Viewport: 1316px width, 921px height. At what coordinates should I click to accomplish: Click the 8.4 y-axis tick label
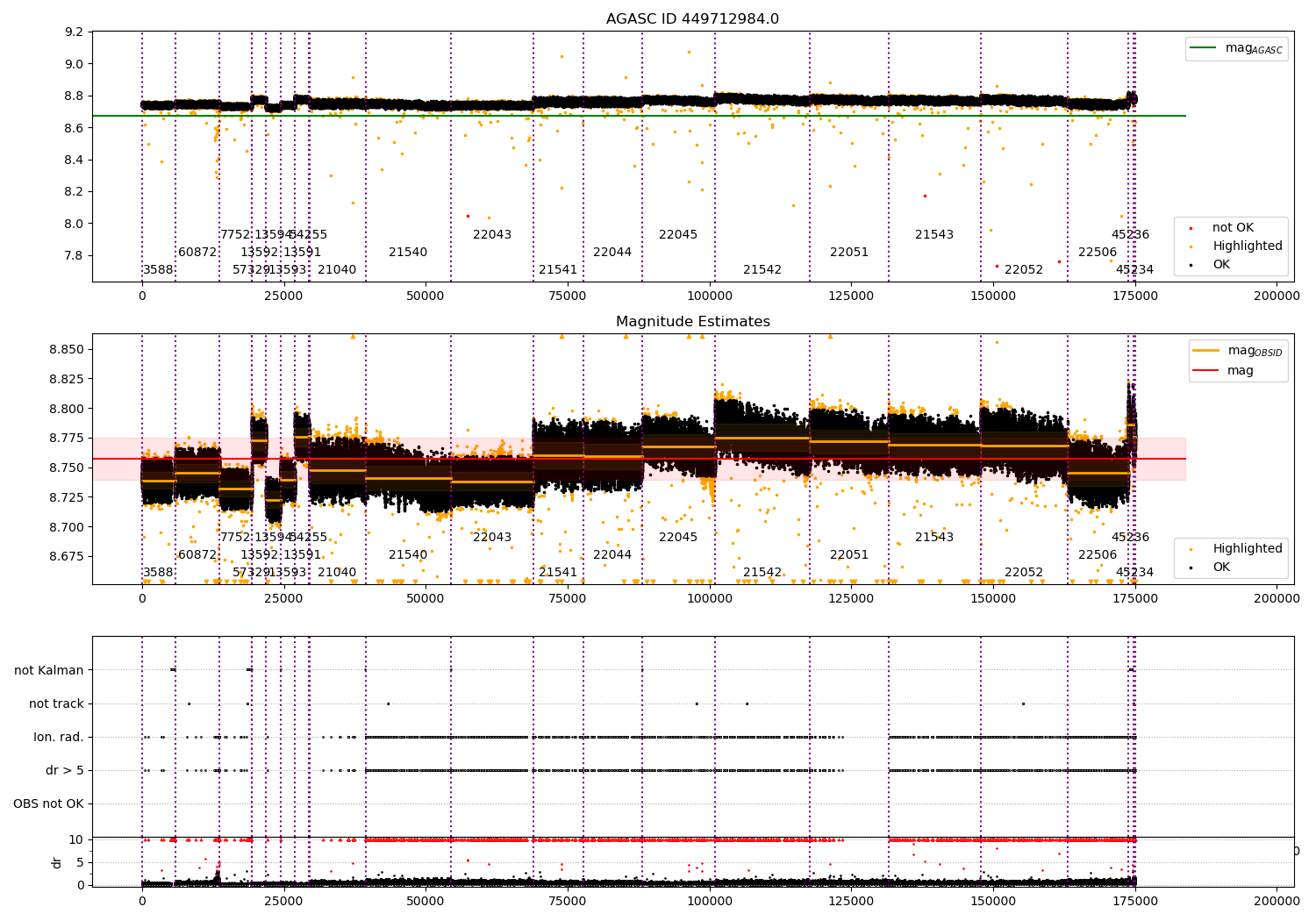point(75,160)
